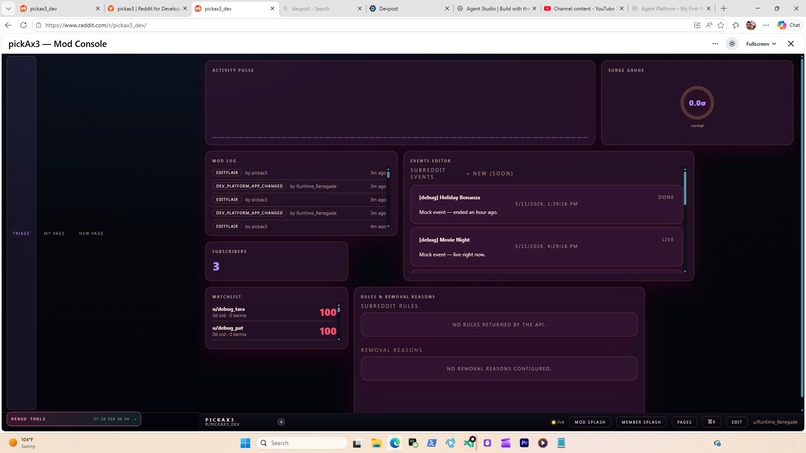Click first DEV_PLATFORM_APP_CHANGED log entry
Image resolution: width=806 pixels, height=453 pixels.
(298, 186)
